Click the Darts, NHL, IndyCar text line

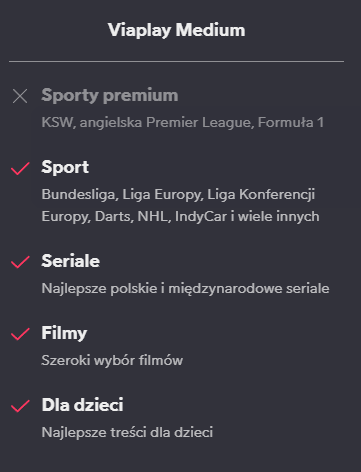(x=180, y=217)
